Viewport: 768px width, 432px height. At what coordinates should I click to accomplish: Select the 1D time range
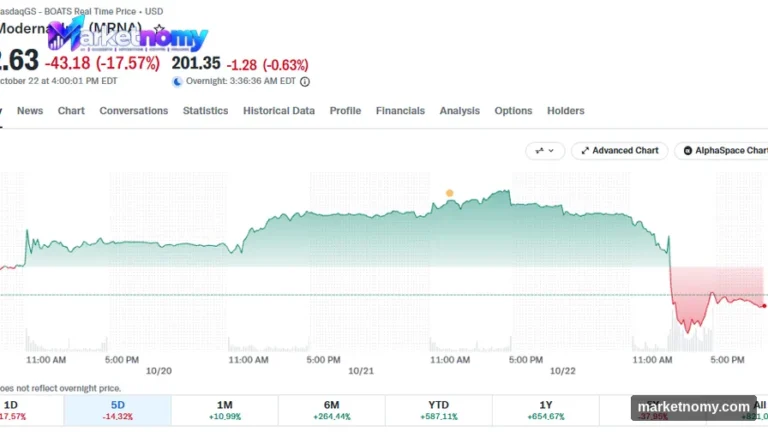[30, 410]
